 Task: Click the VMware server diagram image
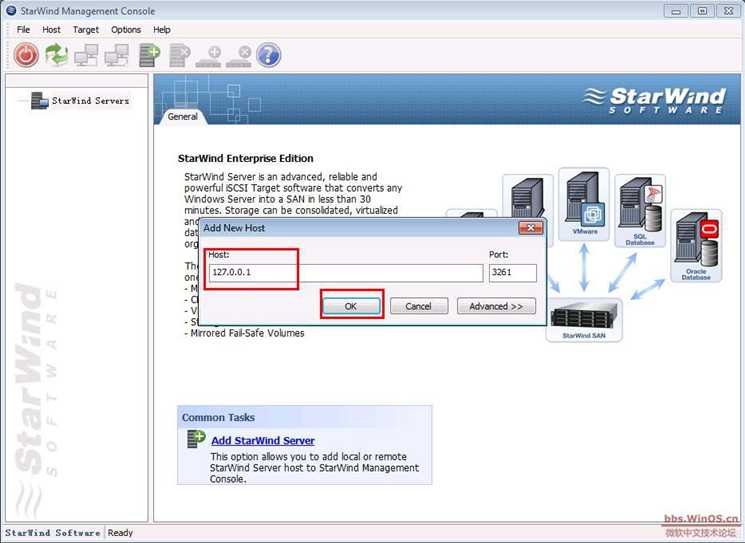(x=584, y=204)
